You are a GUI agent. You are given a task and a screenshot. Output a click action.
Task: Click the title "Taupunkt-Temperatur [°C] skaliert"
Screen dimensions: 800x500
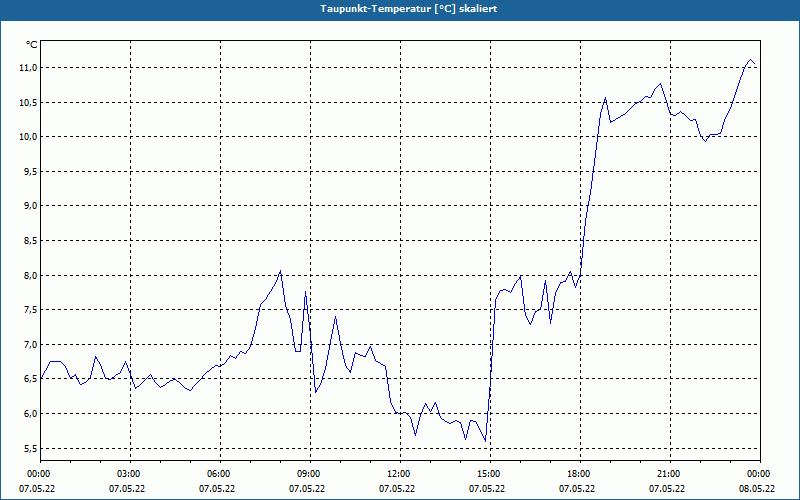[x=409, y=9]
